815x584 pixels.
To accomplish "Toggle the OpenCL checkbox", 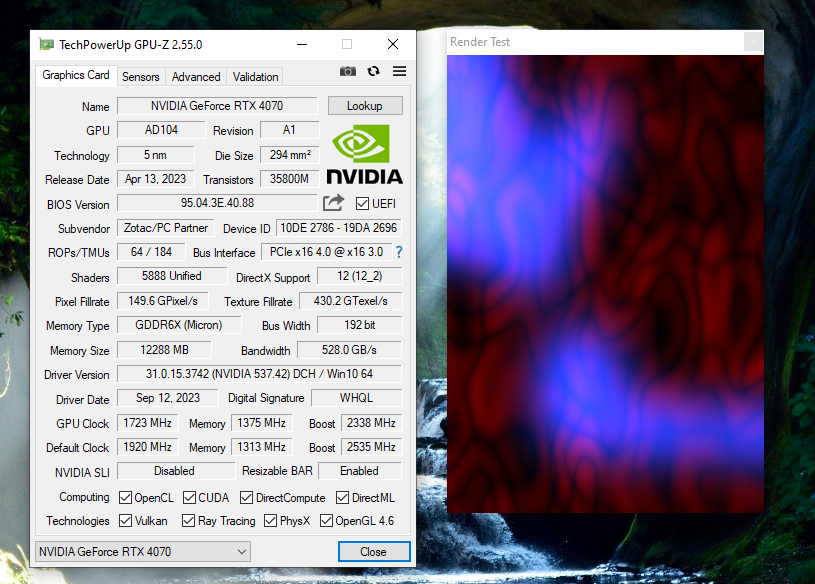I will coord(125,498).
